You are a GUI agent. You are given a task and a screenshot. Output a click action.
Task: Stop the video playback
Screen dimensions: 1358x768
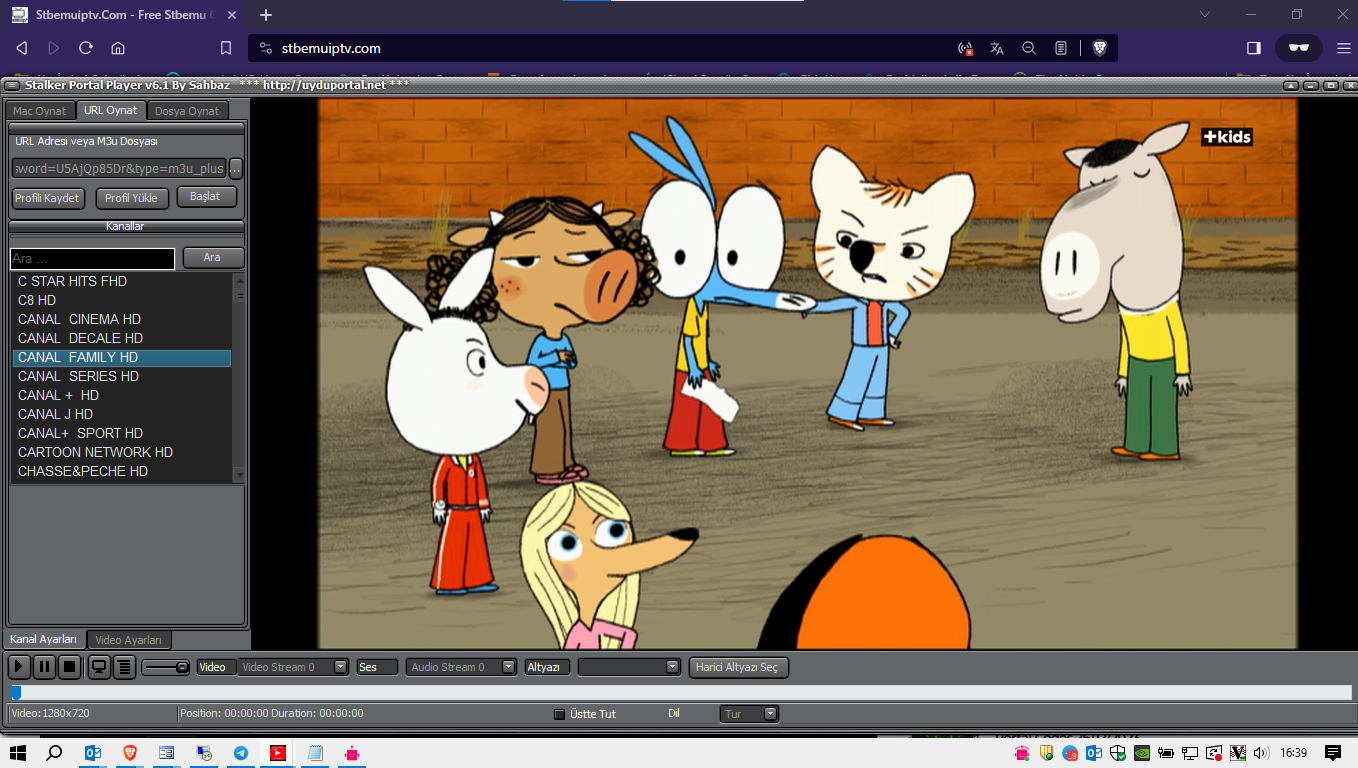click(x=69, y=667)
